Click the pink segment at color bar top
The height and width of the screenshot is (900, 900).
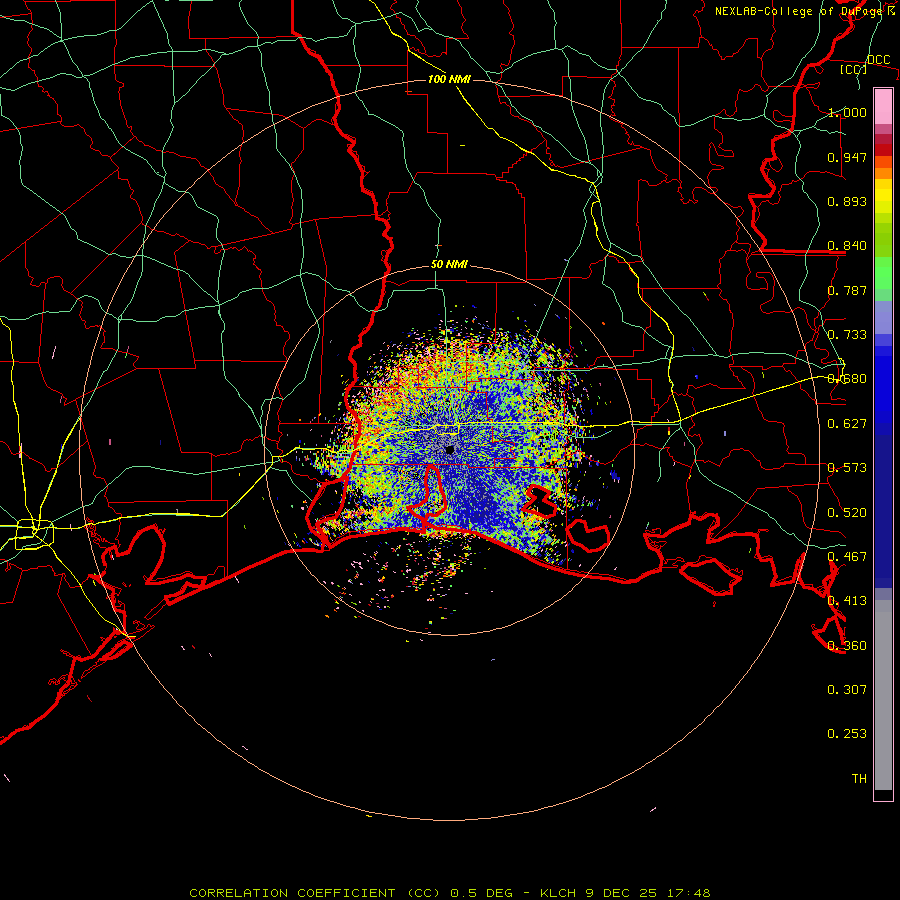883,106
